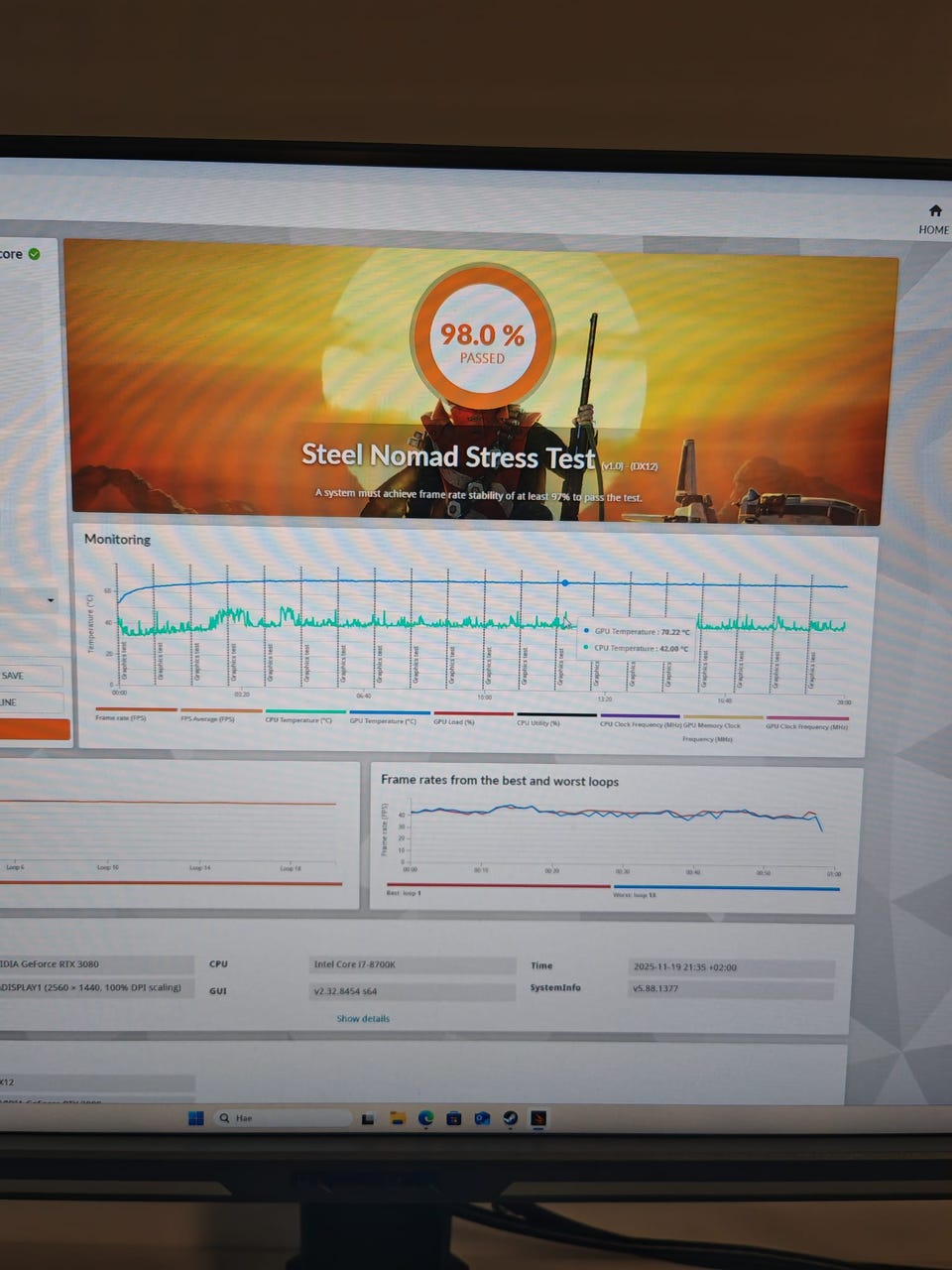Open Steam from the taskbar
952x1270 pixels.
[x=510, y=1118]
